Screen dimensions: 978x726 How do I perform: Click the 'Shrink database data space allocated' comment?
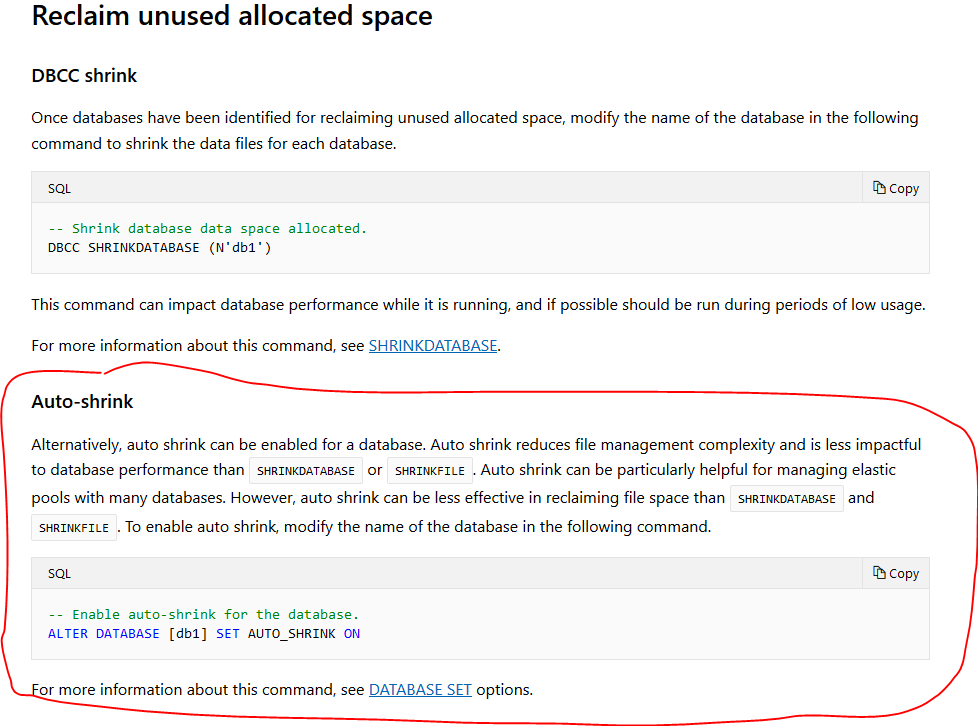coord(207,228)
